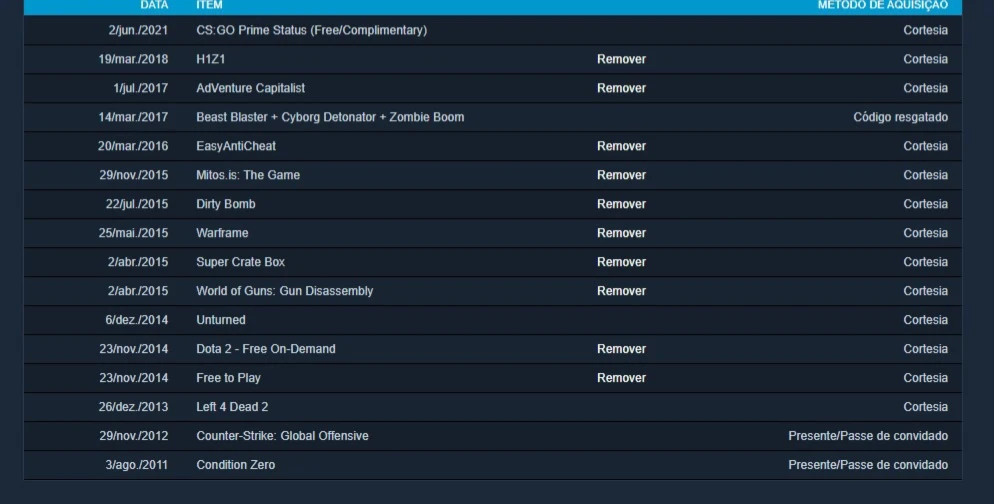Click the DATA column header
The height and width of the screenshot is (504, 994).
click(x=154, y=5)
